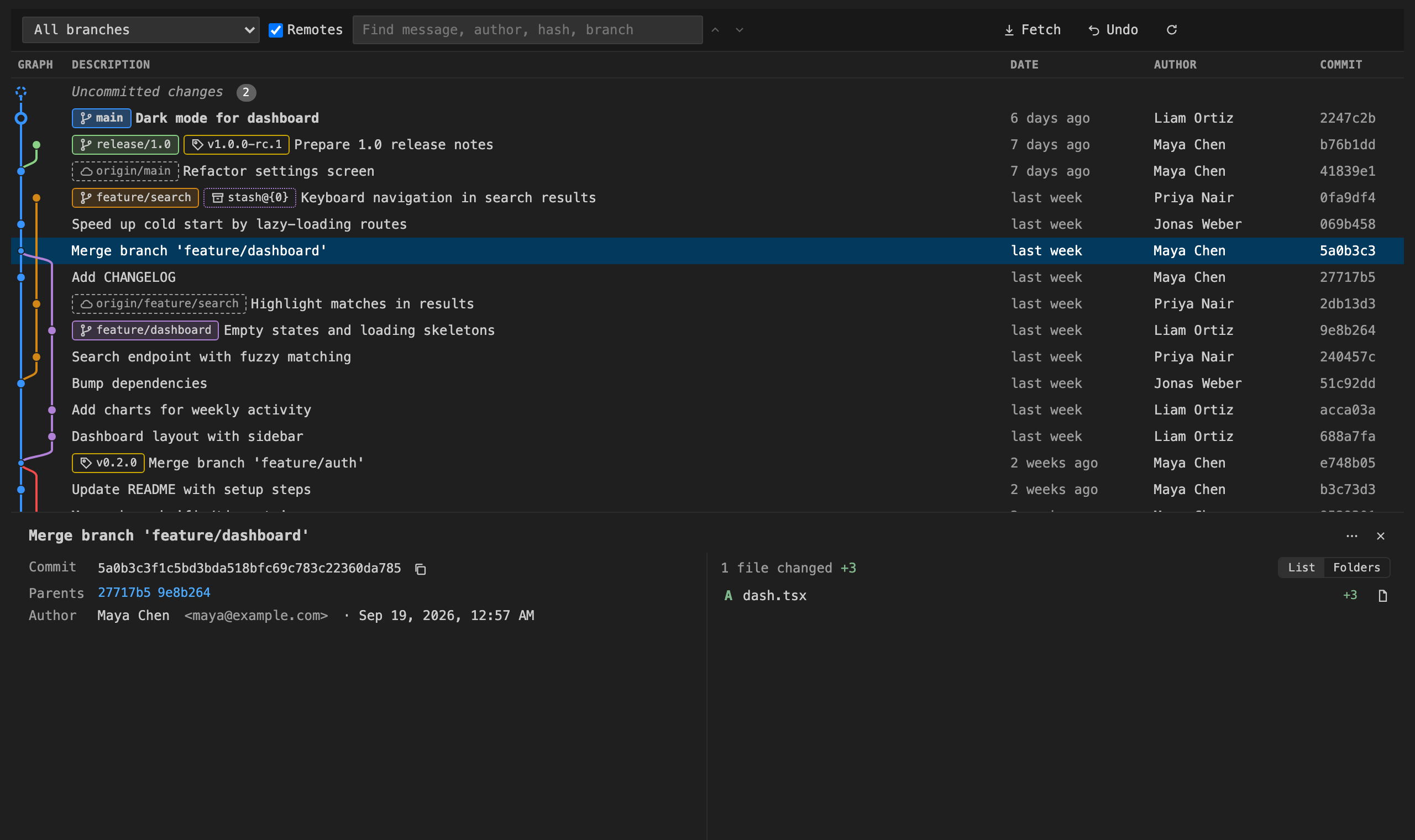The image size is (1415, 840).
Task: Click the v0.2.0 tag label
Action: (108, 463)
